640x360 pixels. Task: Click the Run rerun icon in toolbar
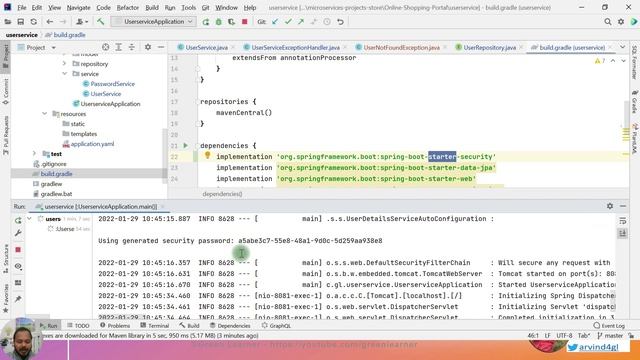[x=205, y=22]
